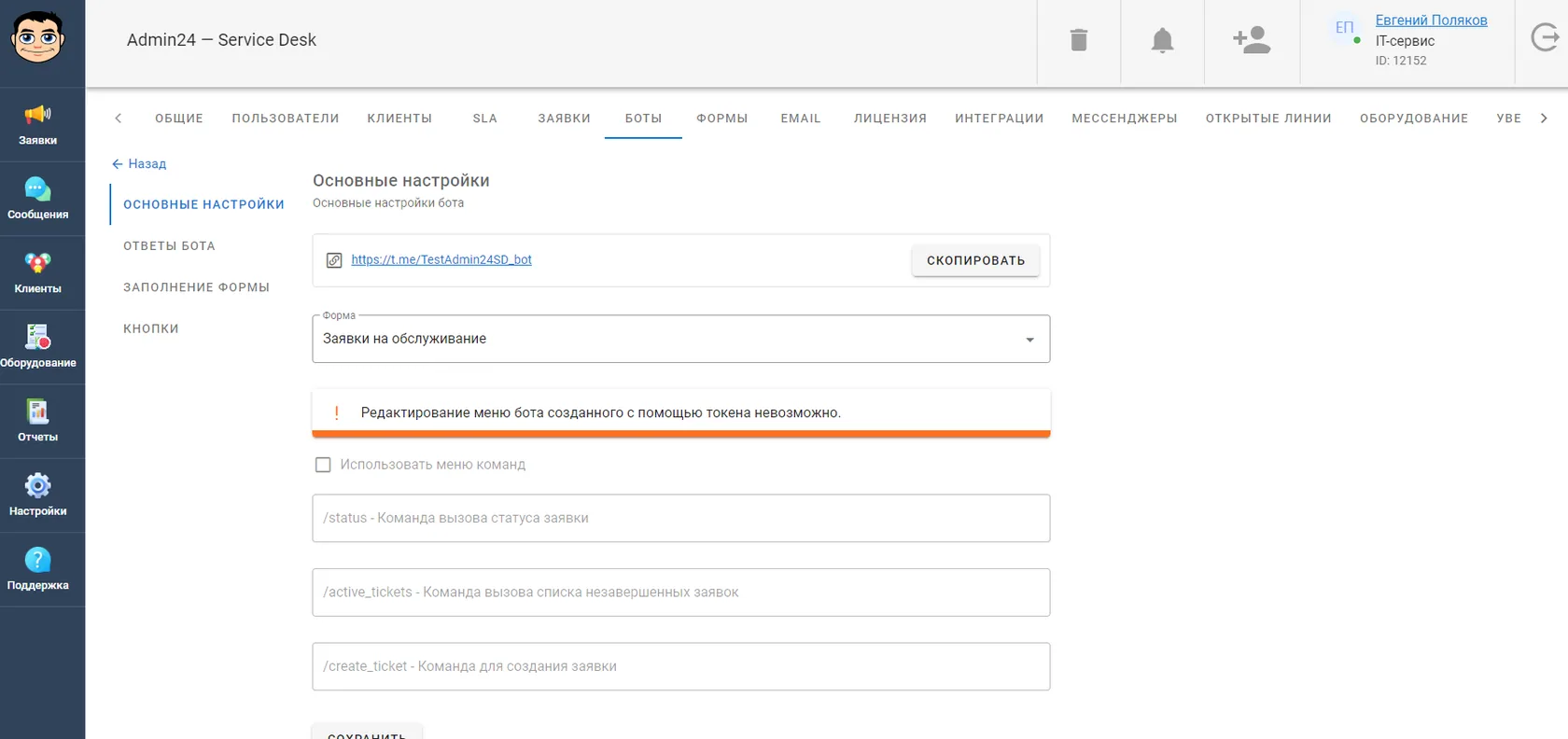The image size is (1568, 739).
Task: Click the ЕП user avatar
Action: pyautogui.click(x=1344, y=28)
